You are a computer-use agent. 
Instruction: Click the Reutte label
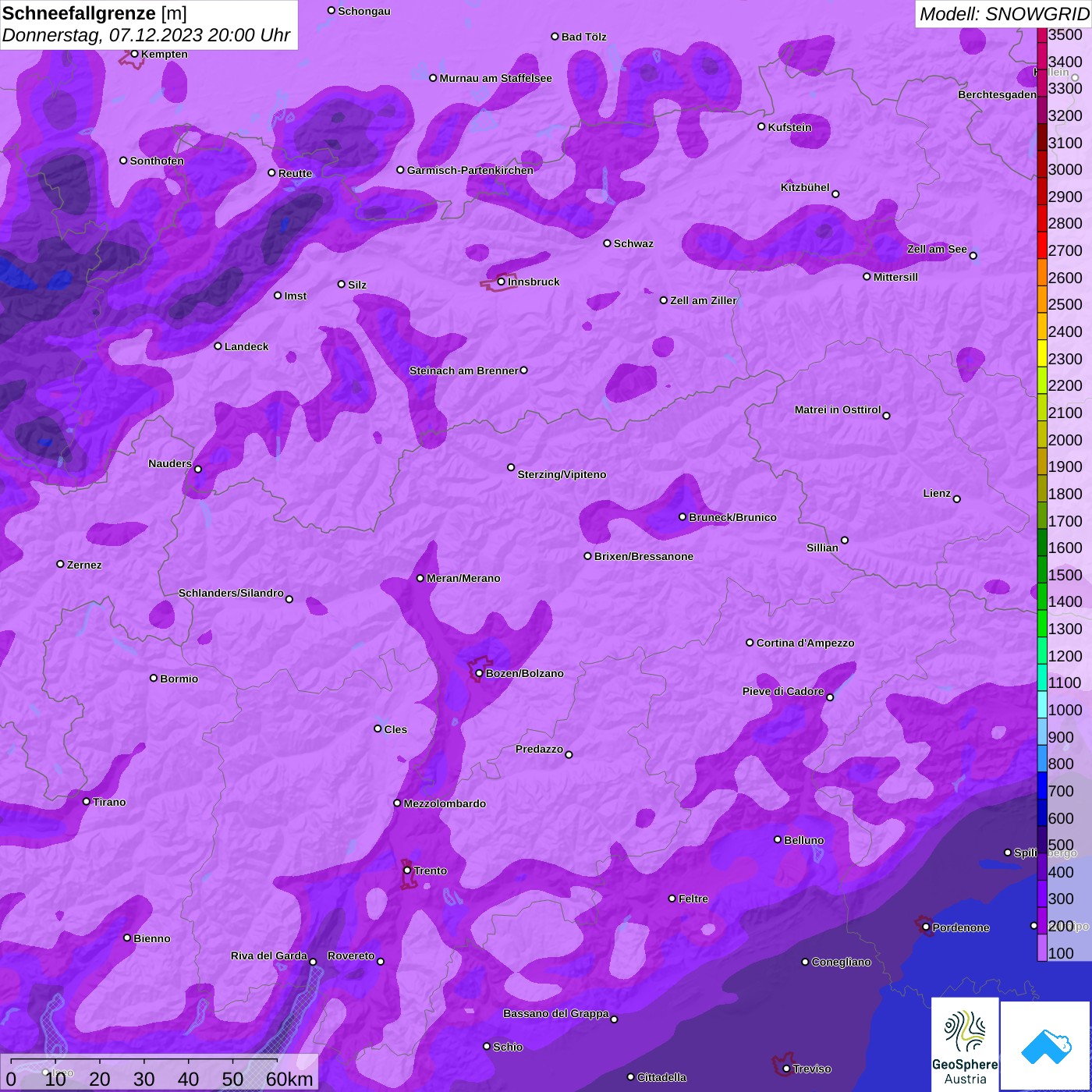click(295, 173)
